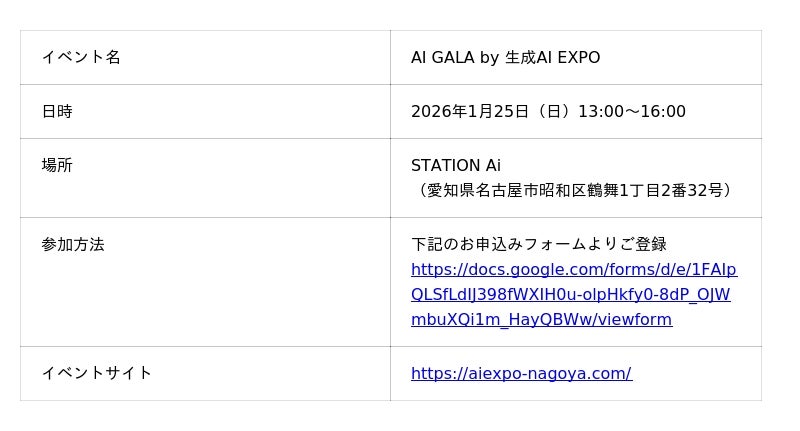Click the イベント名 row label
The width and height of the screenshot is (800, 431).
click(x=81, y=57)
